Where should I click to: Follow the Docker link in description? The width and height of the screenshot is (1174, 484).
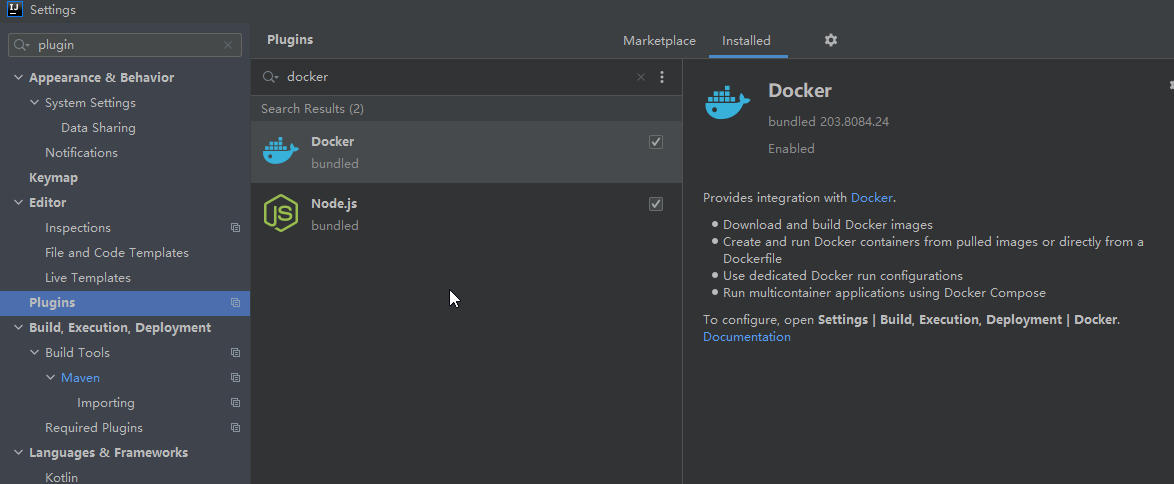point(871,198)
